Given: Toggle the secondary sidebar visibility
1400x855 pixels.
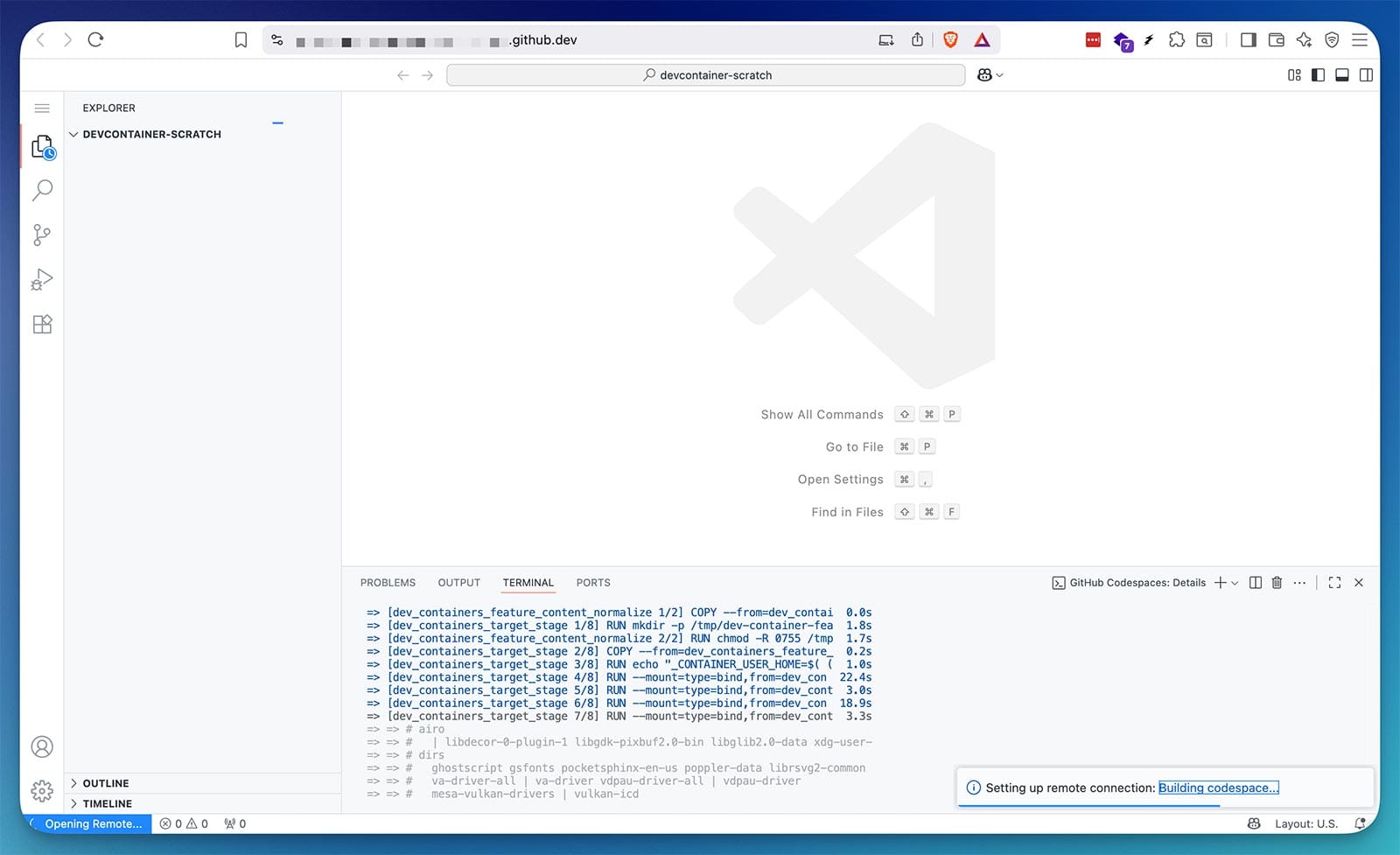Looking at the screenshot, I should coord(1366,75).
